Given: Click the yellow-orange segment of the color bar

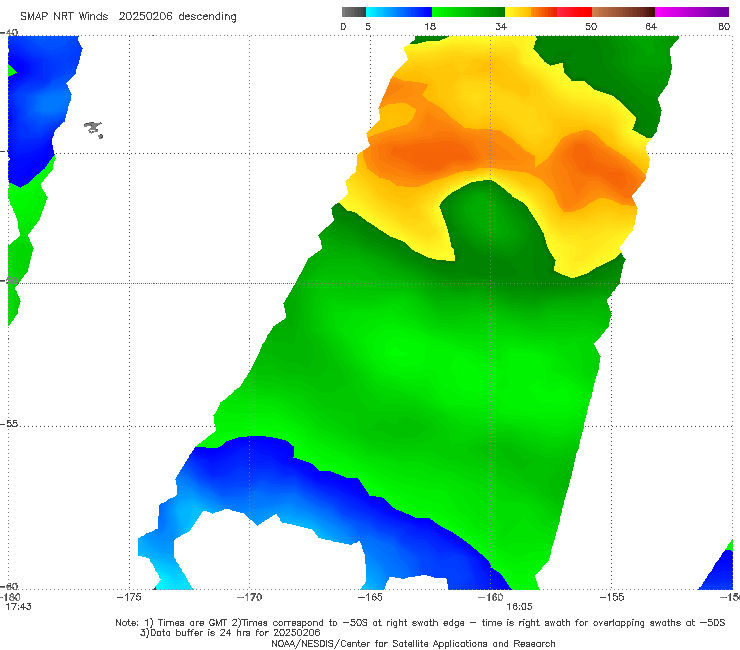Looking at the screenshot, I should click(x=531, y=12).
